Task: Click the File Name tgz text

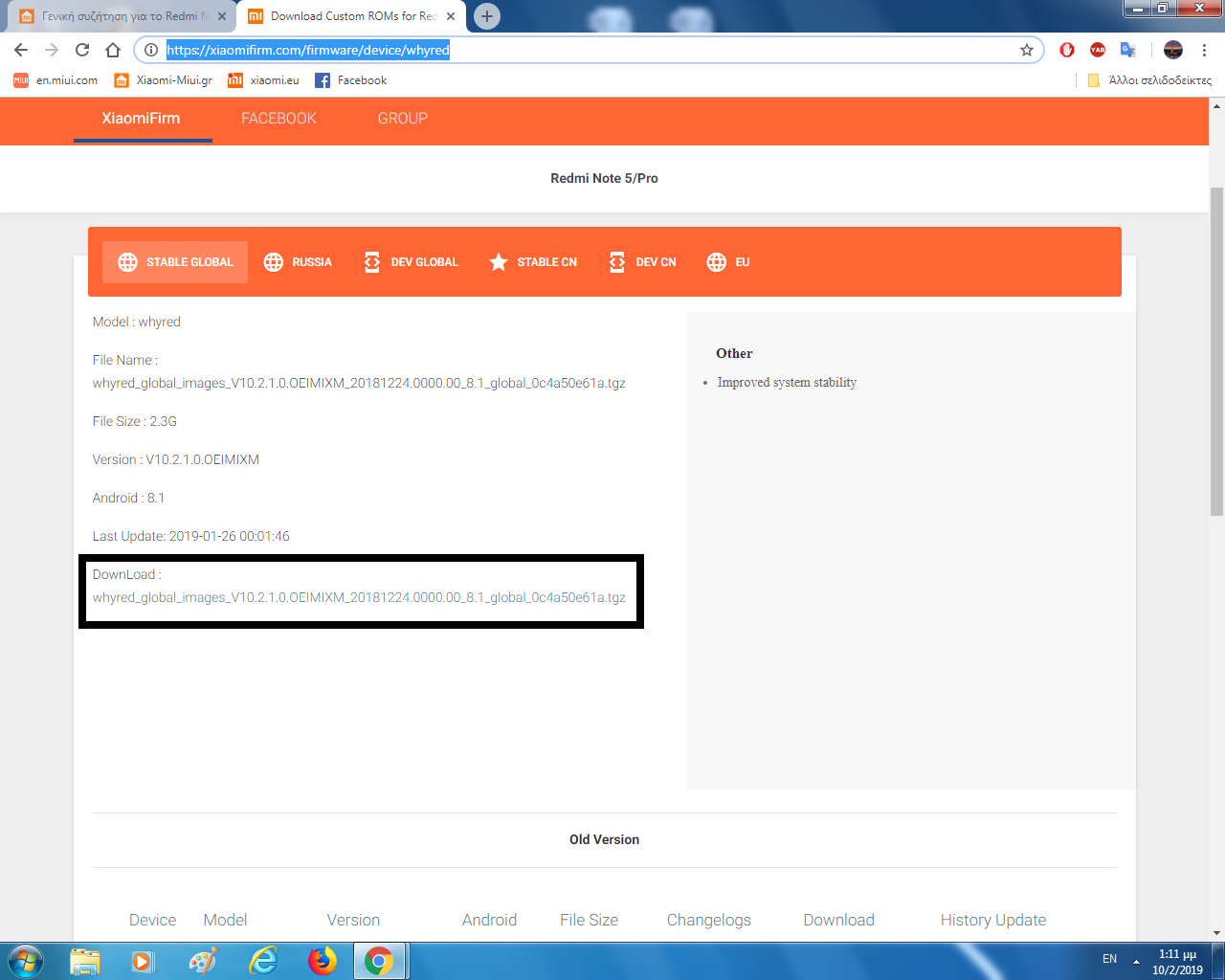Action: tap(359, 383)
